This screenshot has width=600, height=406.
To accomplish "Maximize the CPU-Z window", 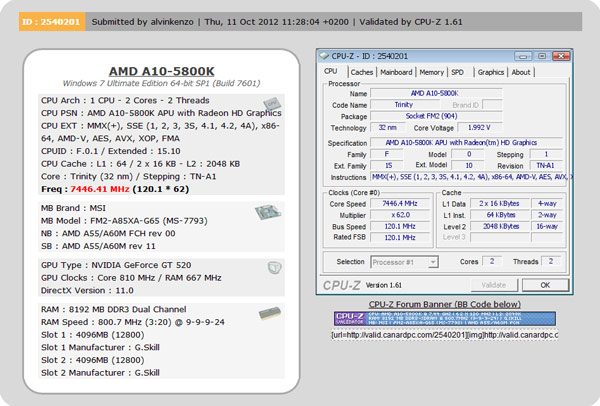I will [542, 56].
